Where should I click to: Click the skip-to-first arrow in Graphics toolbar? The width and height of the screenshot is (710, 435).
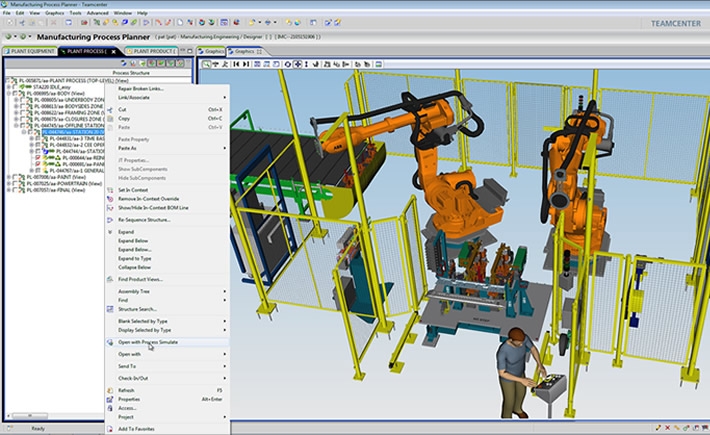(x=236, y=64)
